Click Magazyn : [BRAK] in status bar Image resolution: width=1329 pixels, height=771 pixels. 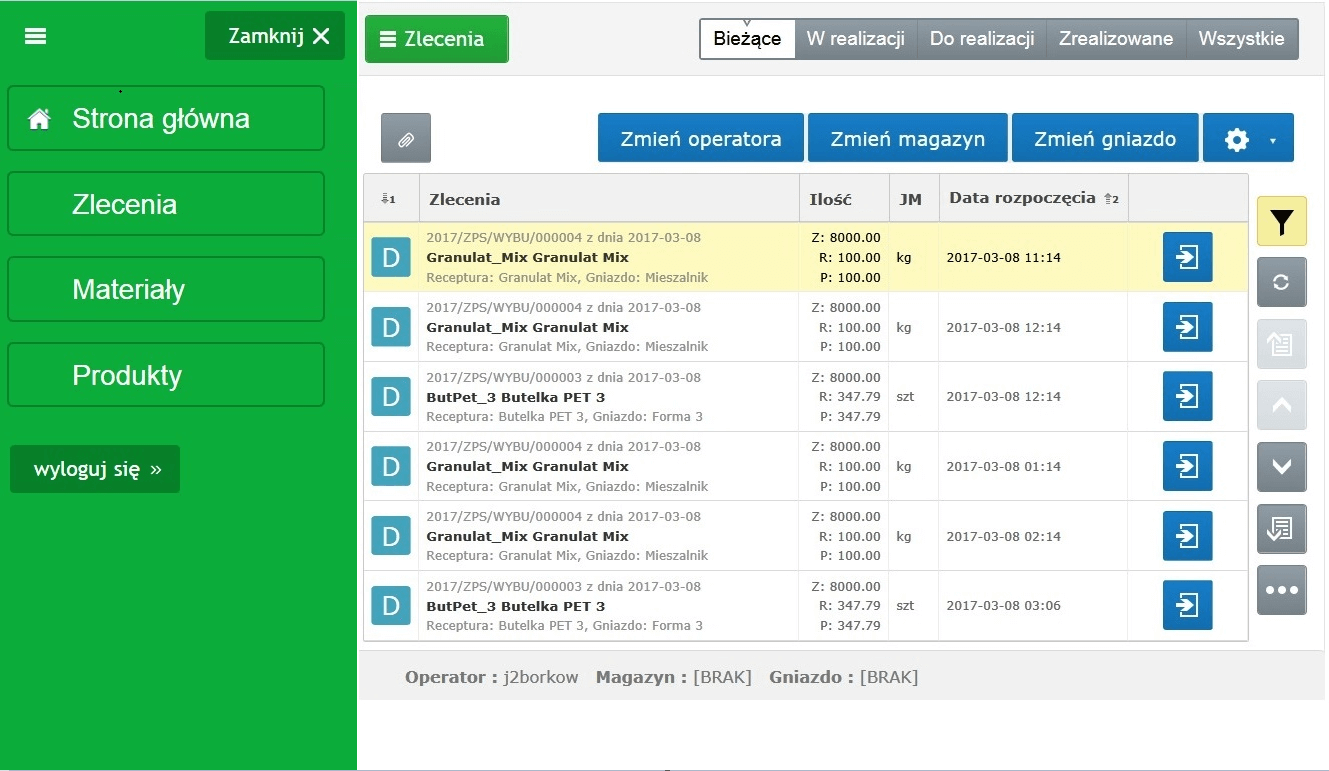tap(673, 677)
